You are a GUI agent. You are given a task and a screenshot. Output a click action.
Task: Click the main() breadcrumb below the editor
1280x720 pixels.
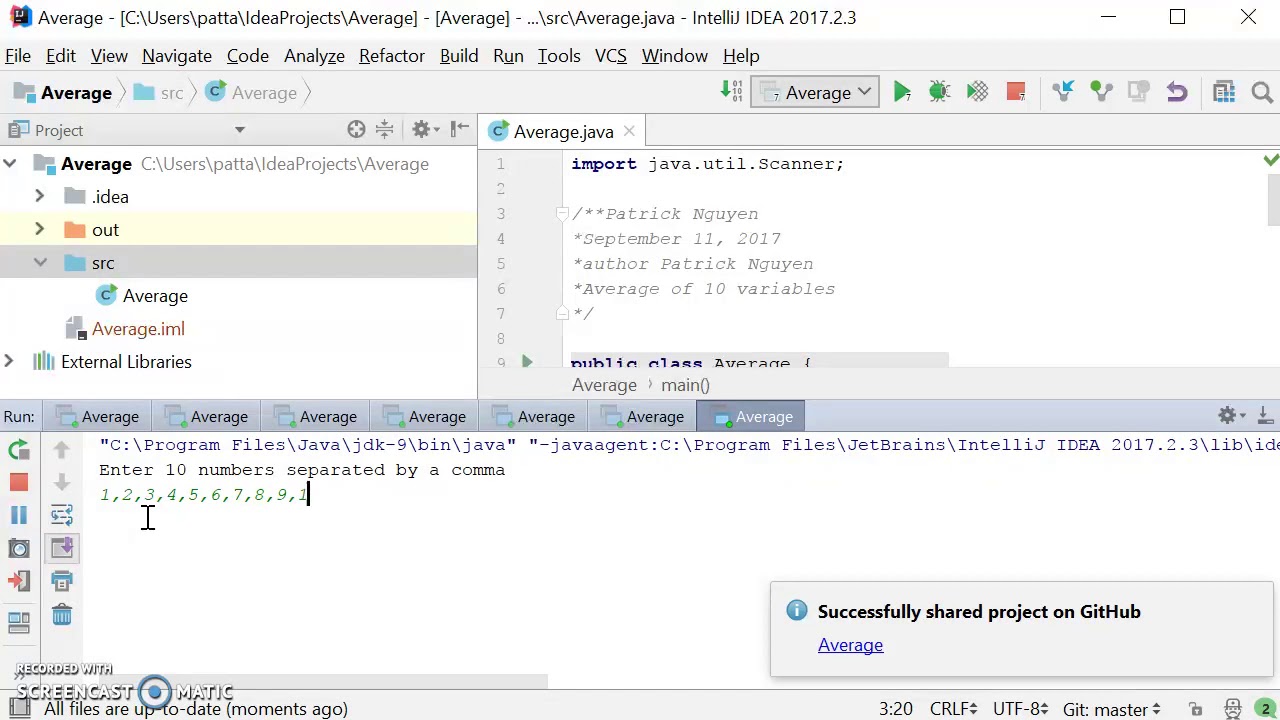point(685,385)
